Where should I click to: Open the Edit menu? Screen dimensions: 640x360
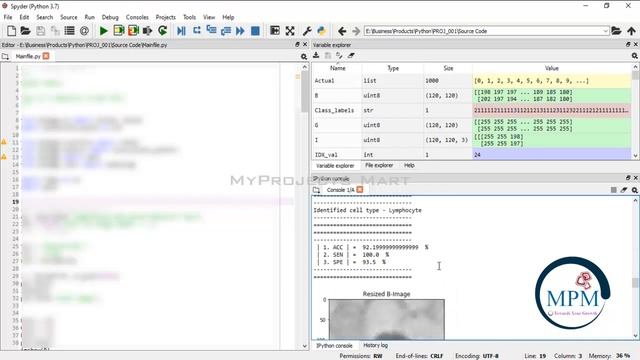pyautogui.click(x=24, y=17)
